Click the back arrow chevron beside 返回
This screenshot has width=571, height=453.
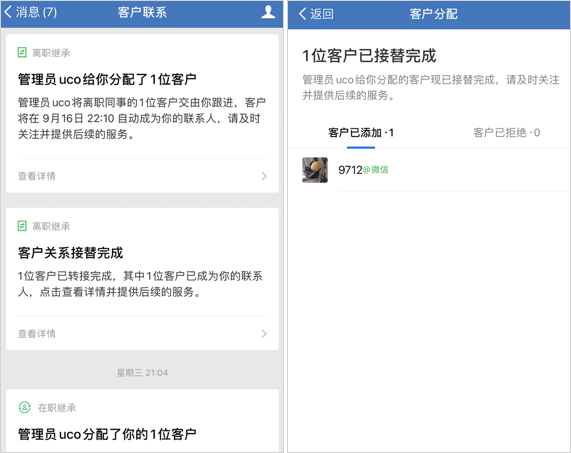coord(302,14)
